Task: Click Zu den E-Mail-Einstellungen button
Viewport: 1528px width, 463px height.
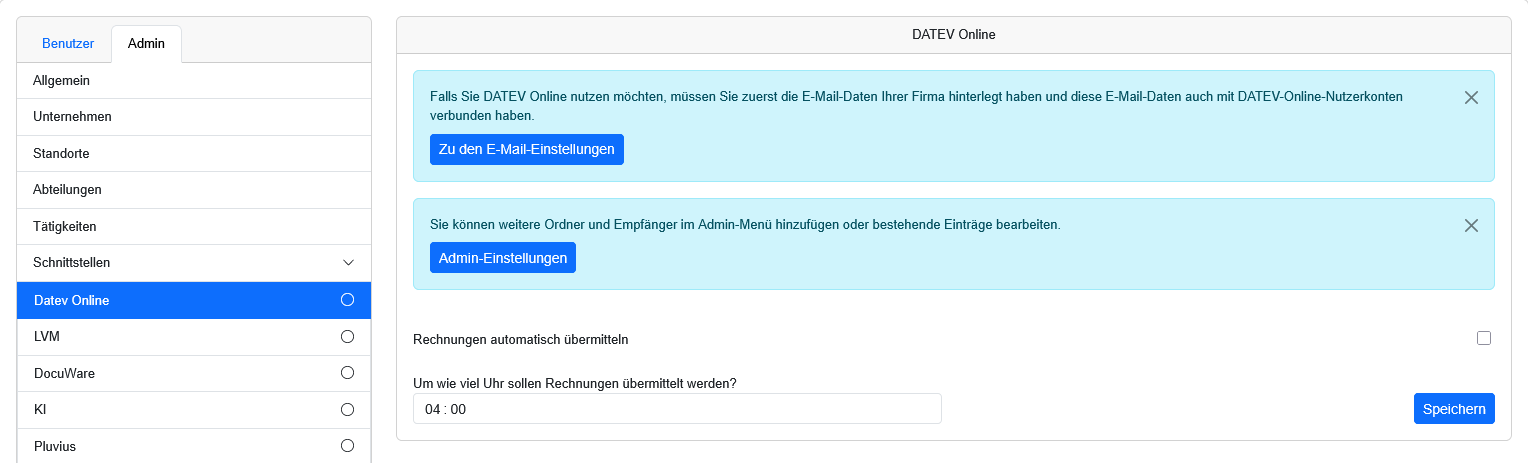Action: pyautogui.click(x=527, y=149)
